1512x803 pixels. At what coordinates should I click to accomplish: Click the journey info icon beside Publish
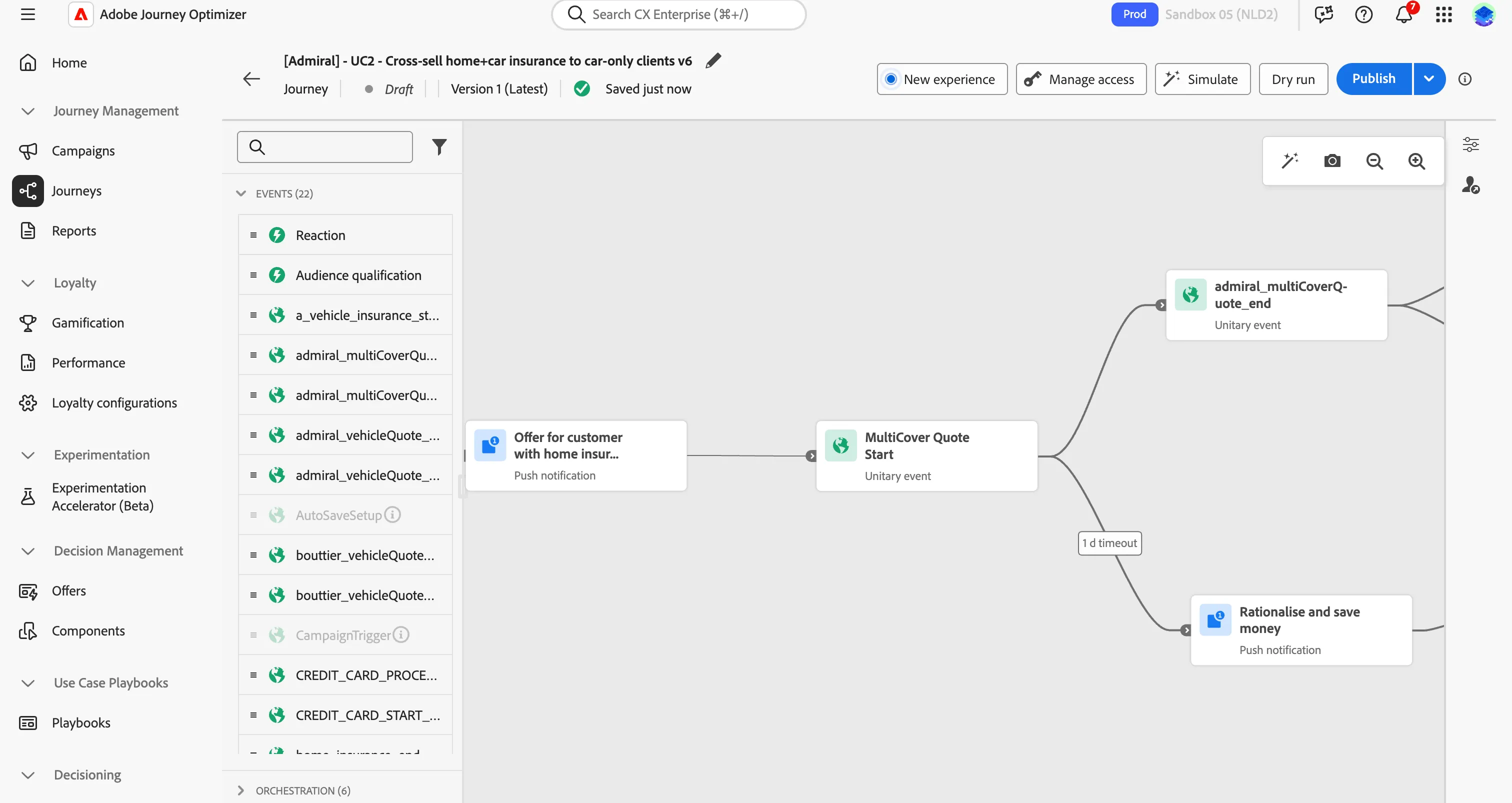1465,78
